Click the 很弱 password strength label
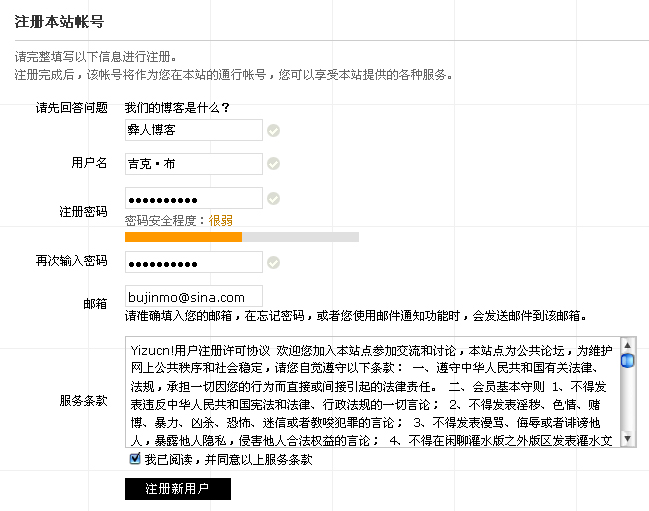Screen dimensions: 649x511 (221, 220)
